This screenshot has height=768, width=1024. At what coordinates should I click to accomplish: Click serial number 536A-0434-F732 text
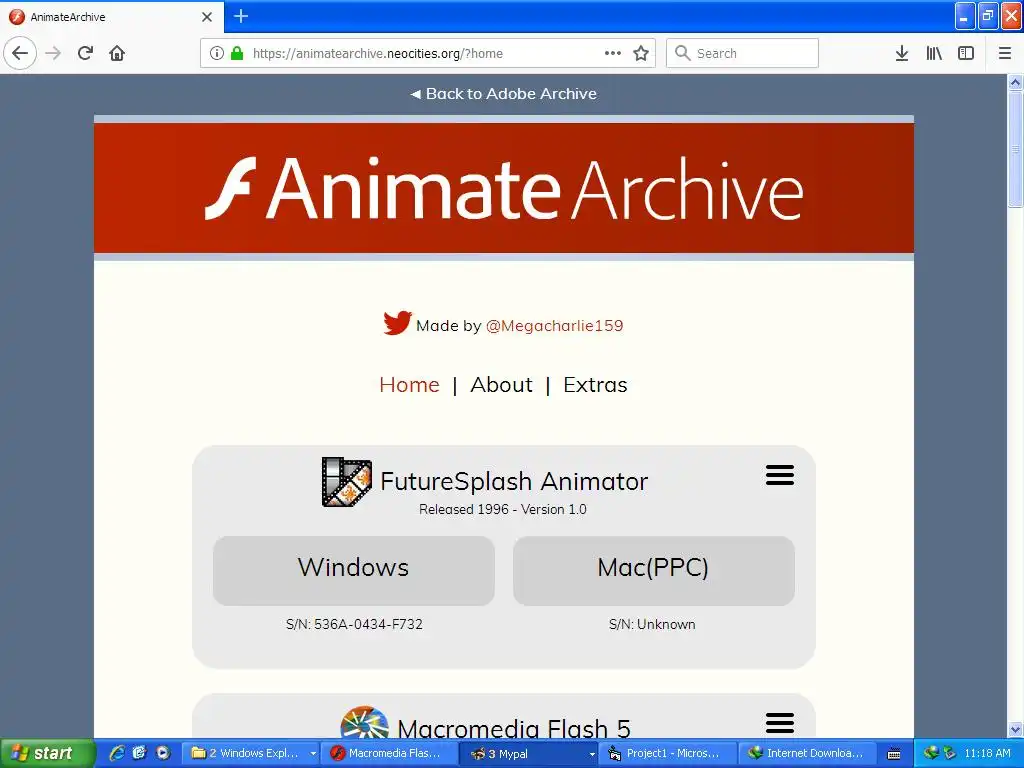[368, 624]
